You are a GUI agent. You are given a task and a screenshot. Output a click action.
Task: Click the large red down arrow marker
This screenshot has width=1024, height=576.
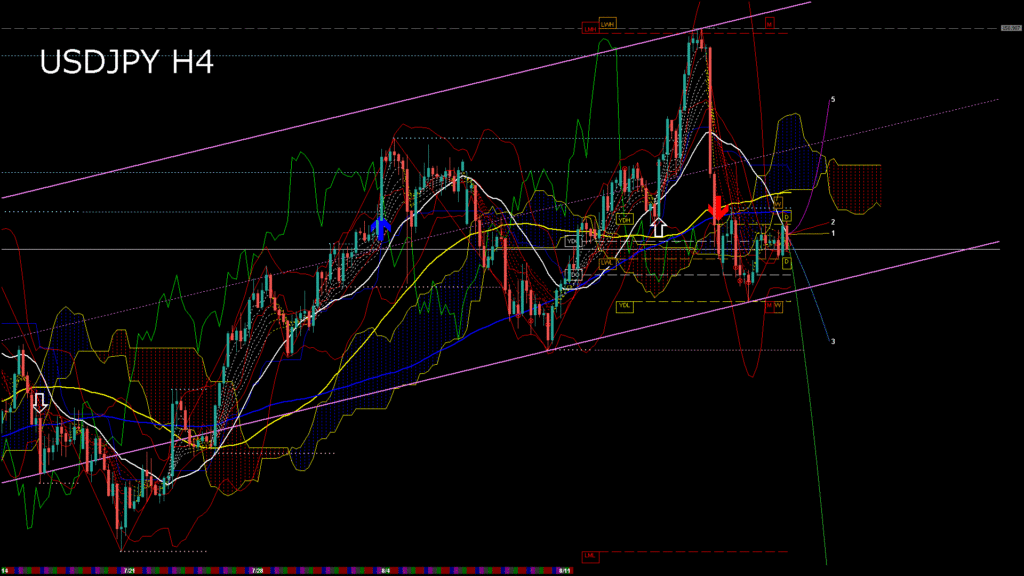(x=716, y=209)
